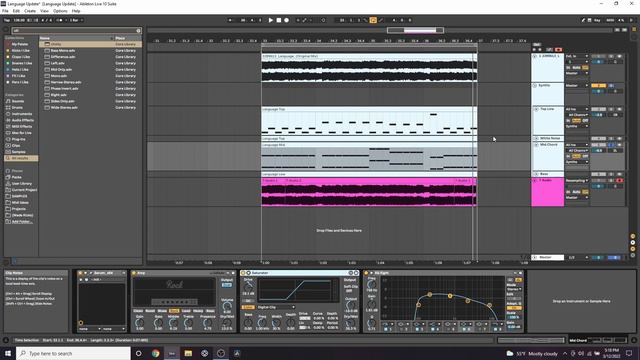Select the Clean amp type
The image size is (640, 360).
(138, 311)
